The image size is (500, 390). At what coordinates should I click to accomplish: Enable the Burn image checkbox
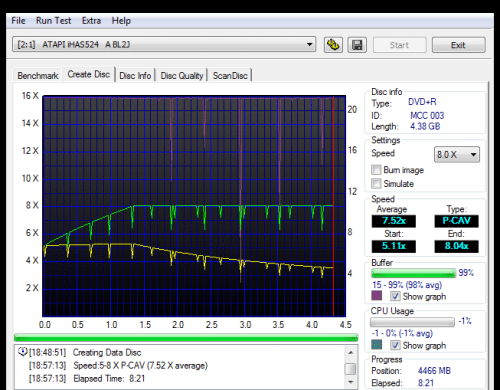click(x=376, y=170)
